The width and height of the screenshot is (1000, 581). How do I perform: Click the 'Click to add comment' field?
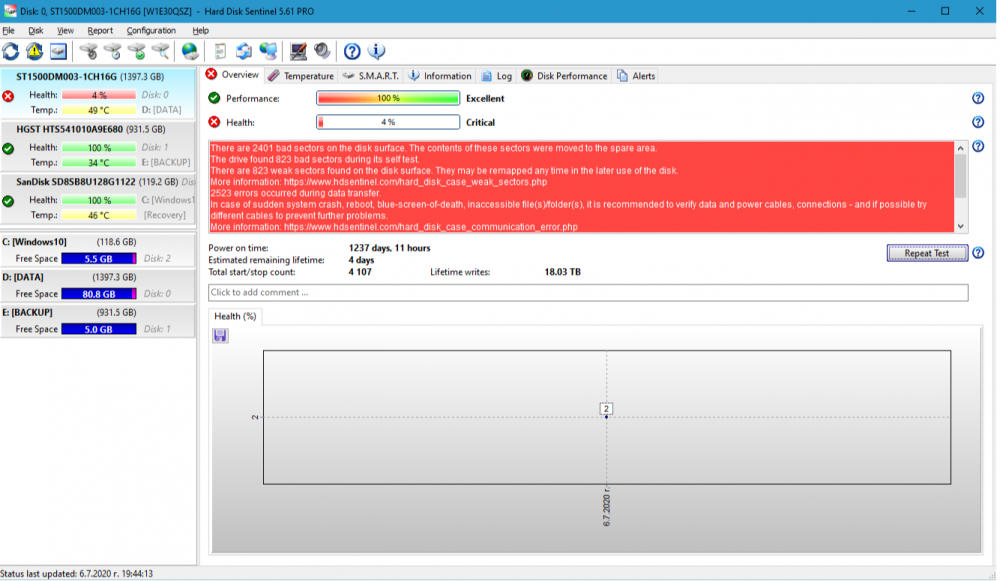coord(588,292)
